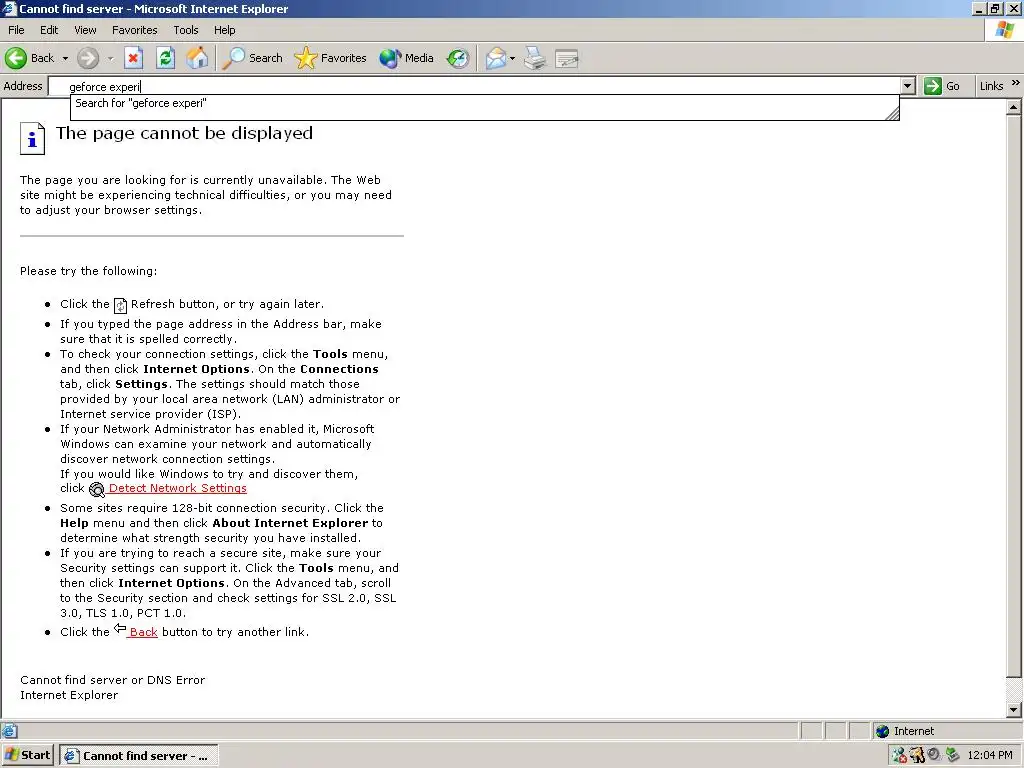This screenshot has height=768, width=1024.
Task: Click the IE page icon in status bar
Action: click(9, 731)
